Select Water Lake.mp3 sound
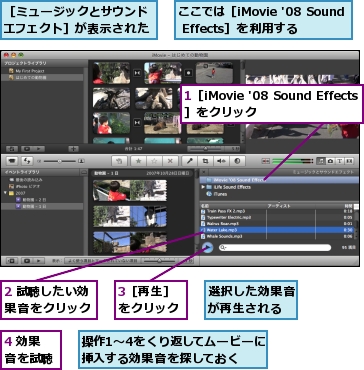Viewport: 364px width, 370px height. coord(277,230)
